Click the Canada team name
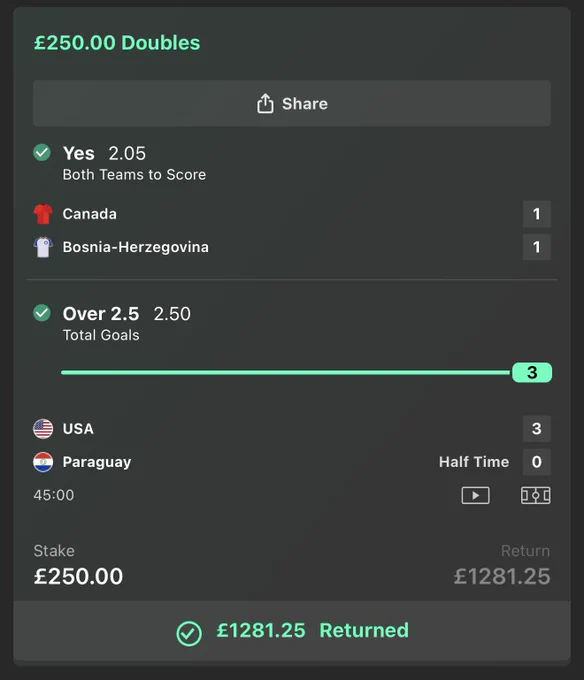The width and height of the screenshot is (584, 680). point(90,214)
